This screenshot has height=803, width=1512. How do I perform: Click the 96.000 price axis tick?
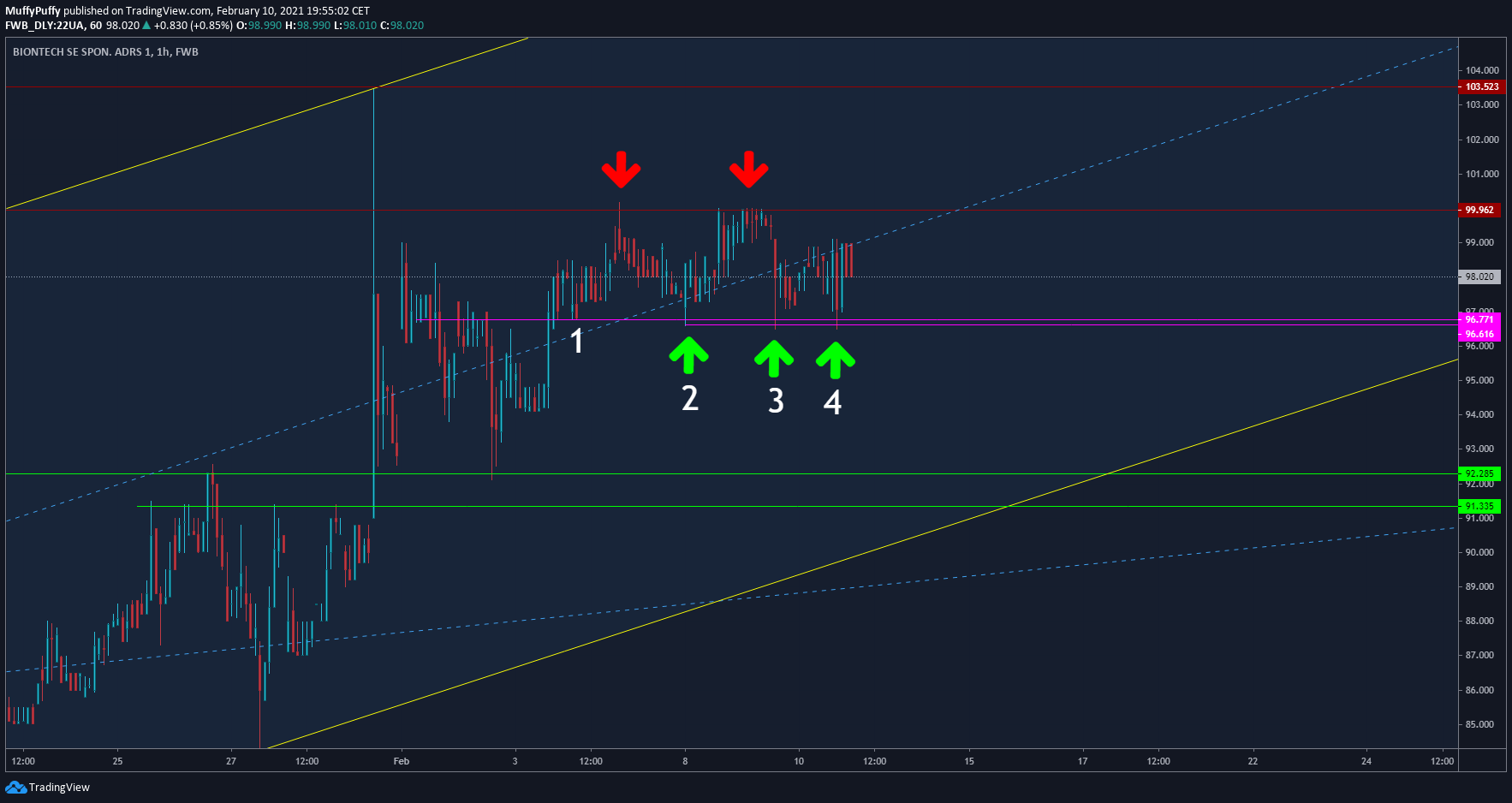point(1479,346)
